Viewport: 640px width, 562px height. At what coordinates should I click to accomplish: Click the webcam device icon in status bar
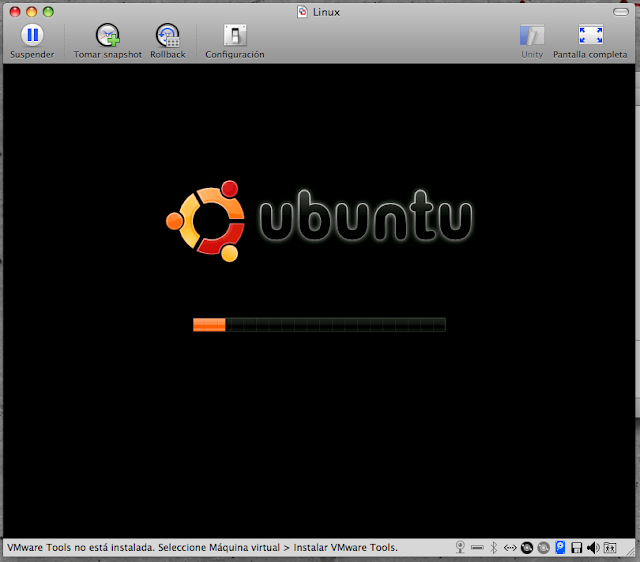click(460, 547)
